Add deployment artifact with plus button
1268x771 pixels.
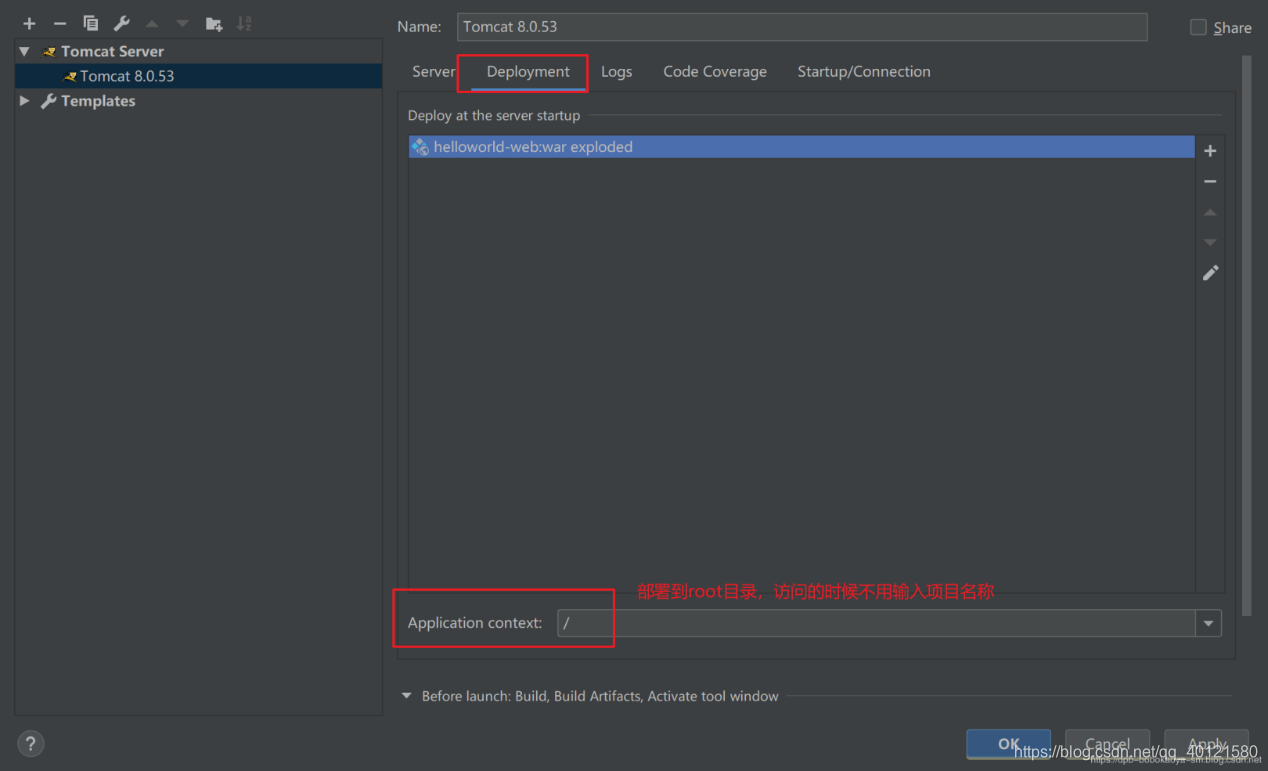click(x=1210, y=151)
